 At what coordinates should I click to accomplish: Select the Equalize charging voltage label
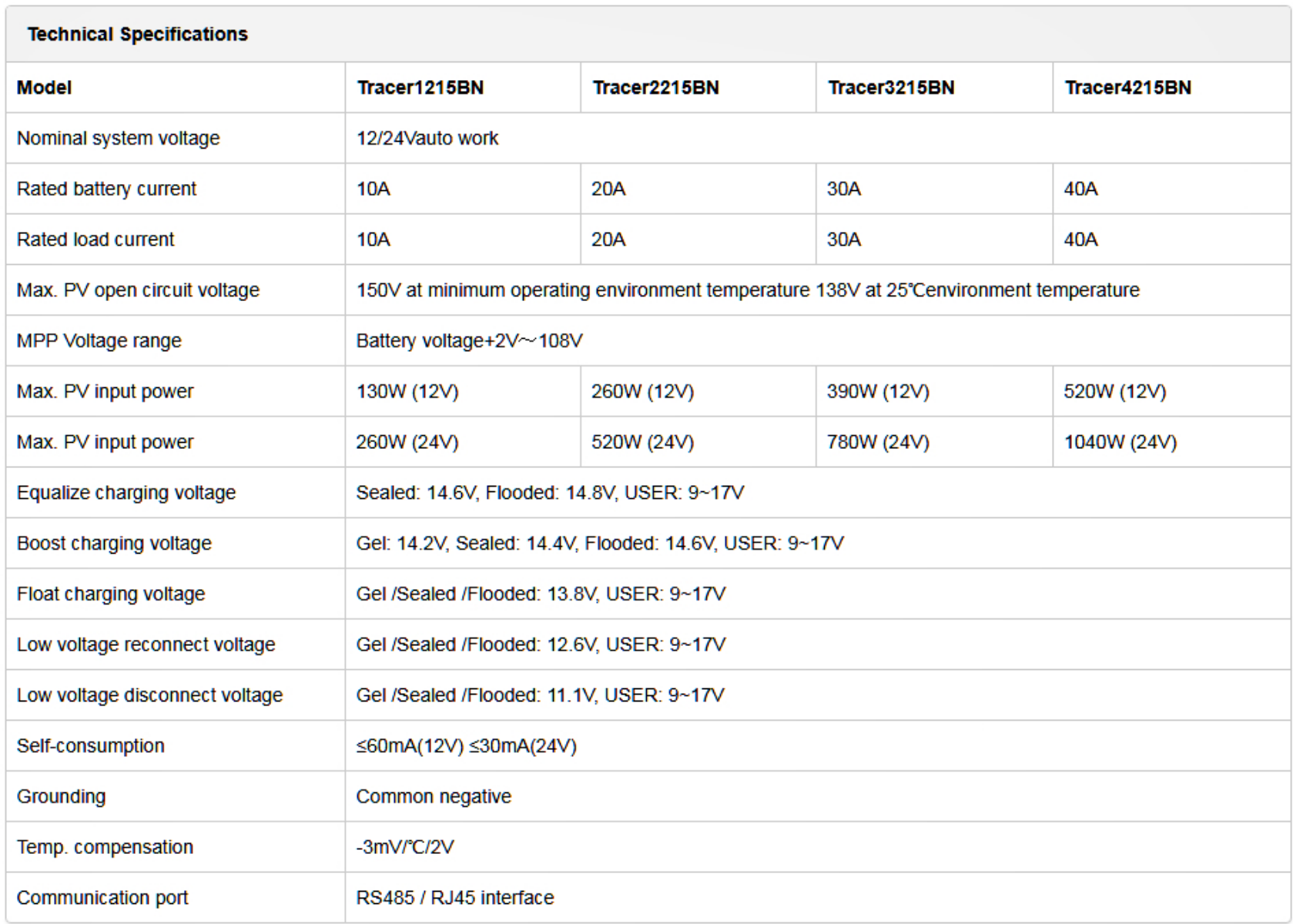click(126, 493)
